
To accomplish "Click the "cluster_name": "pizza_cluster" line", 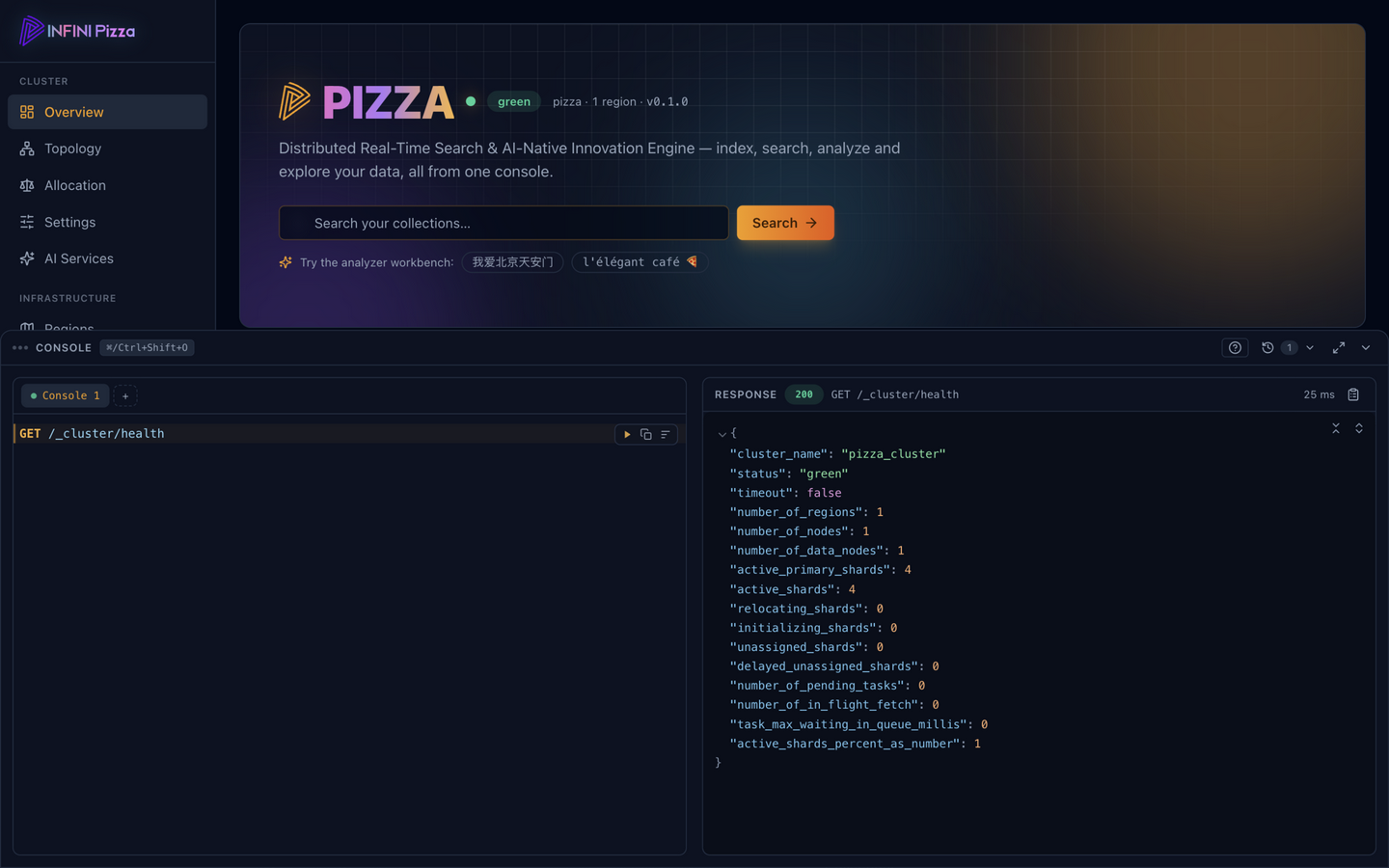I will click(837, 453).
